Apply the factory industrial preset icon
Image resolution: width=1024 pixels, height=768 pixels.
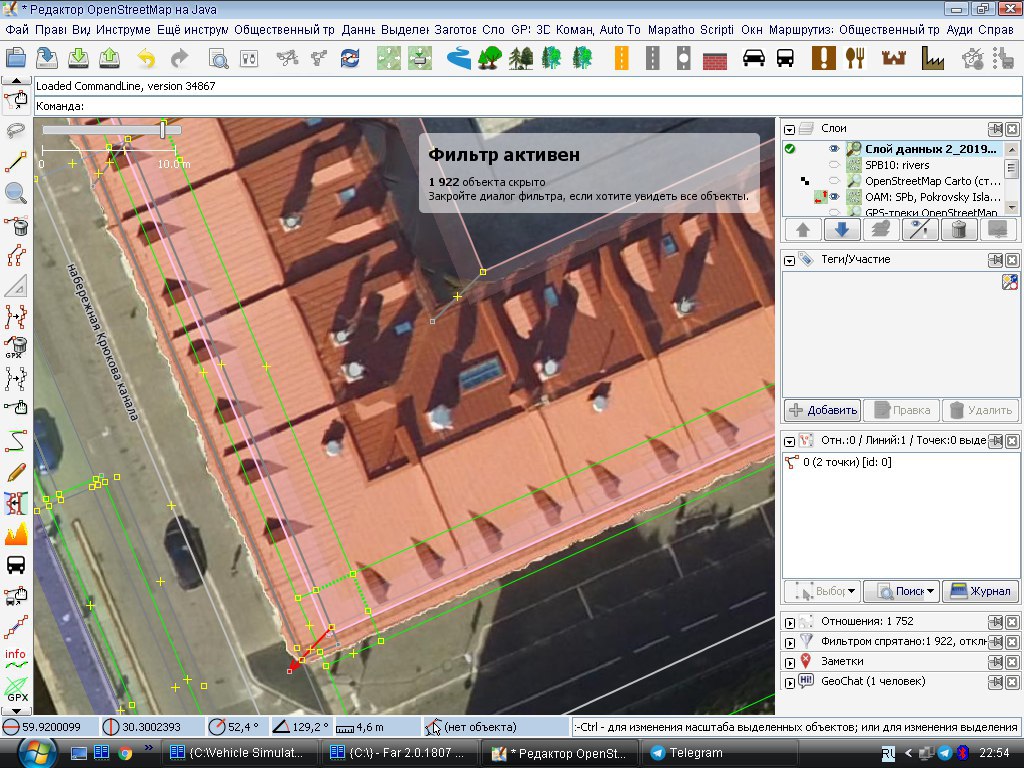[933, 58]
